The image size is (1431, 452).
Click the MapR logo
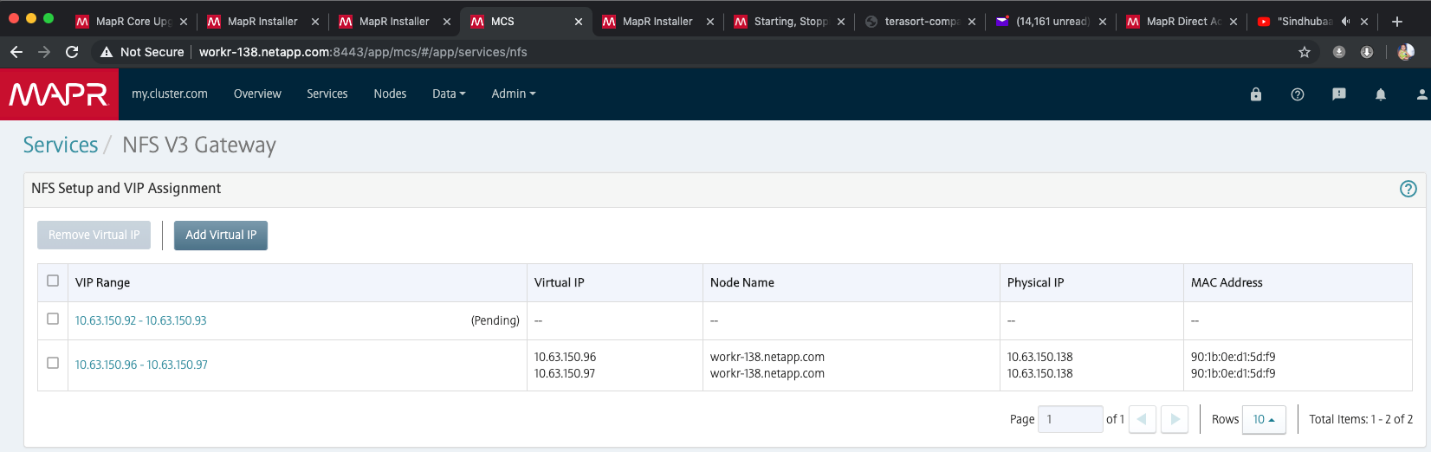(x=59, y=94)
